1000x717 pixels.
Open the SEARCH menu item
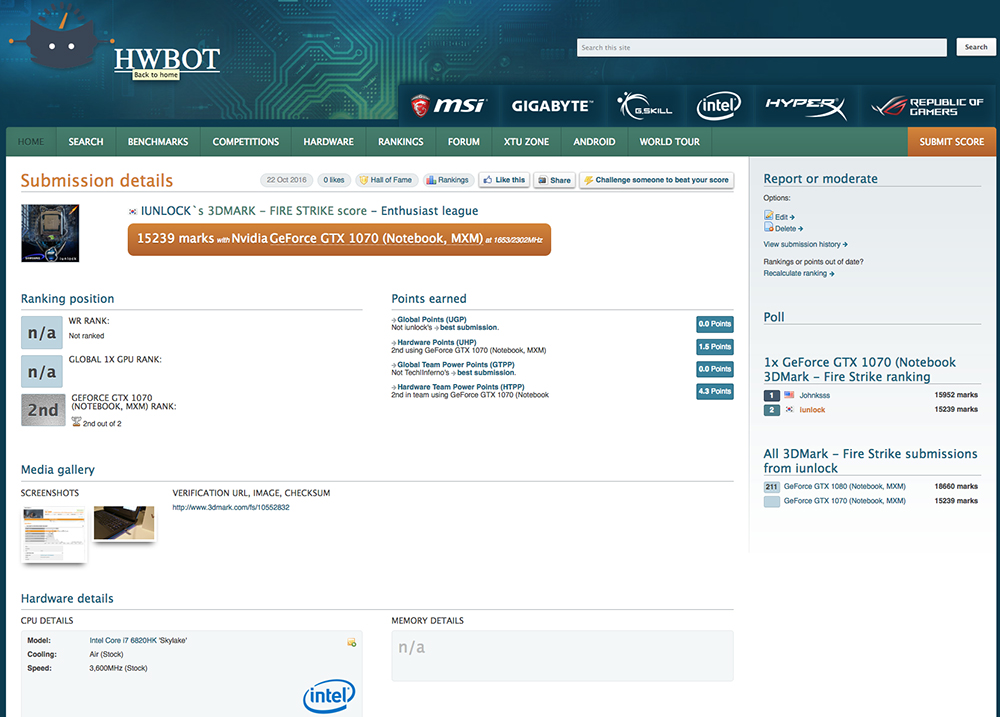pyautogui.click(x=86, y=142)
